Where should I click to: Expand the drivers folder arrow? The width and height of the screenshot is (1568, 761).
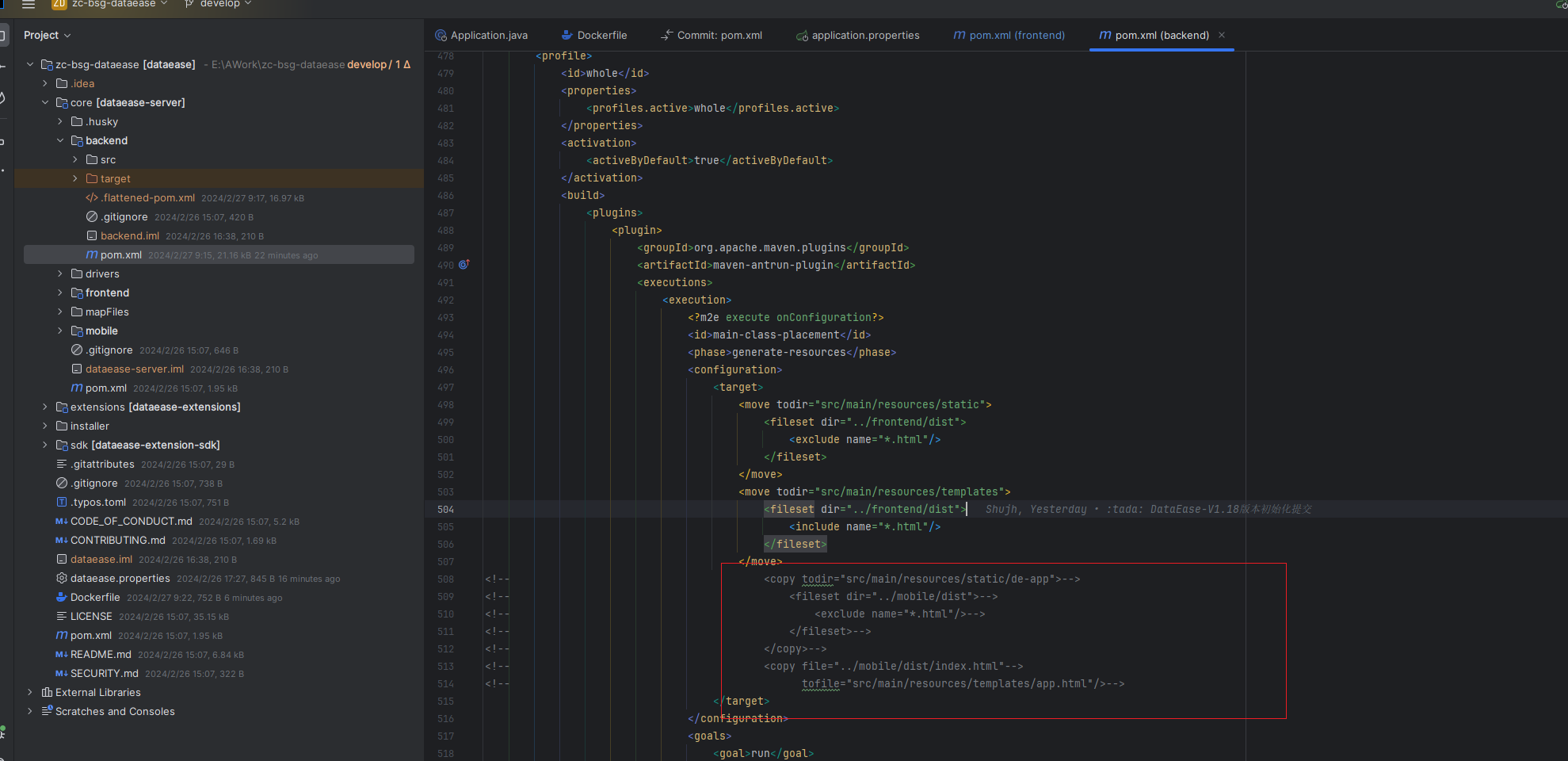tap(60, 273)
